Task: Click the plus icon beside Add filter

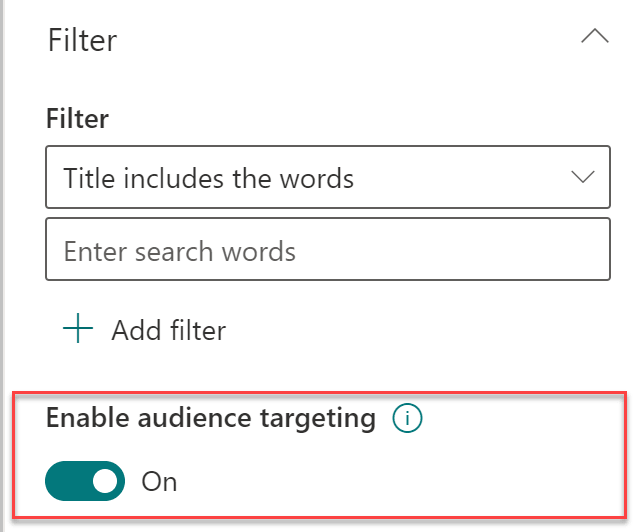Action: tap(77, 329)
